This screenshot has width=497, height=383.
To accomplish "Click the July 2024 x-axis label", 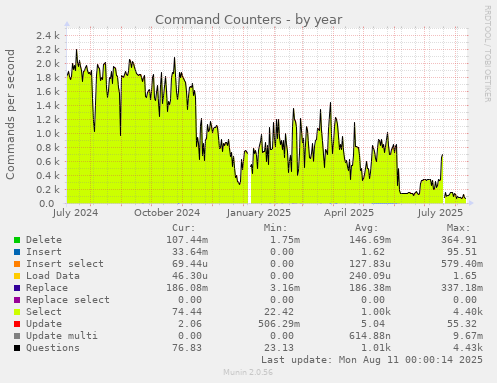I will [75, 213].
